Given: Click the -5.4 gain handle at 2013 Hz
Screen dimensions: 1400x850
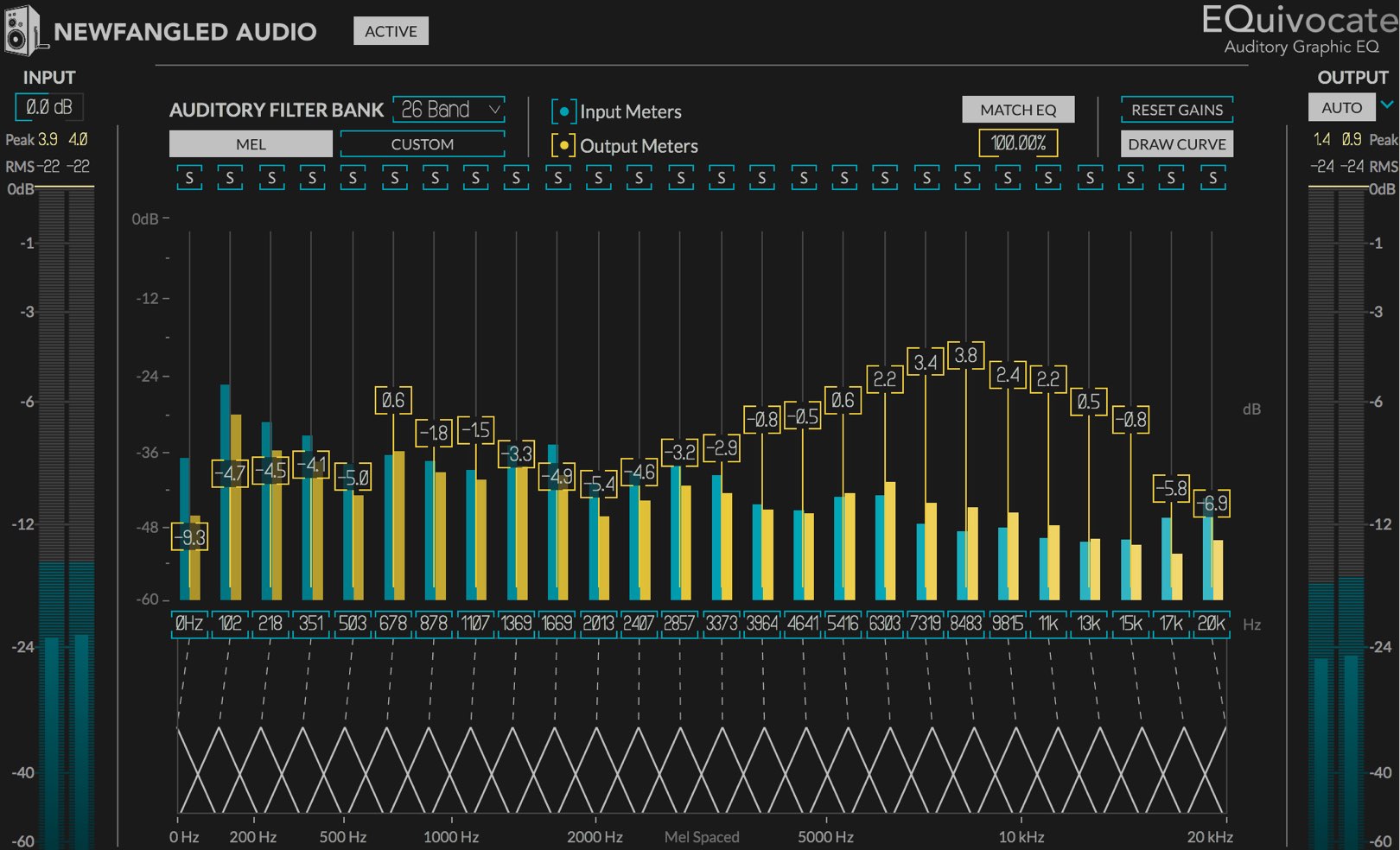Looking at the screenshot, I should 598,485.
